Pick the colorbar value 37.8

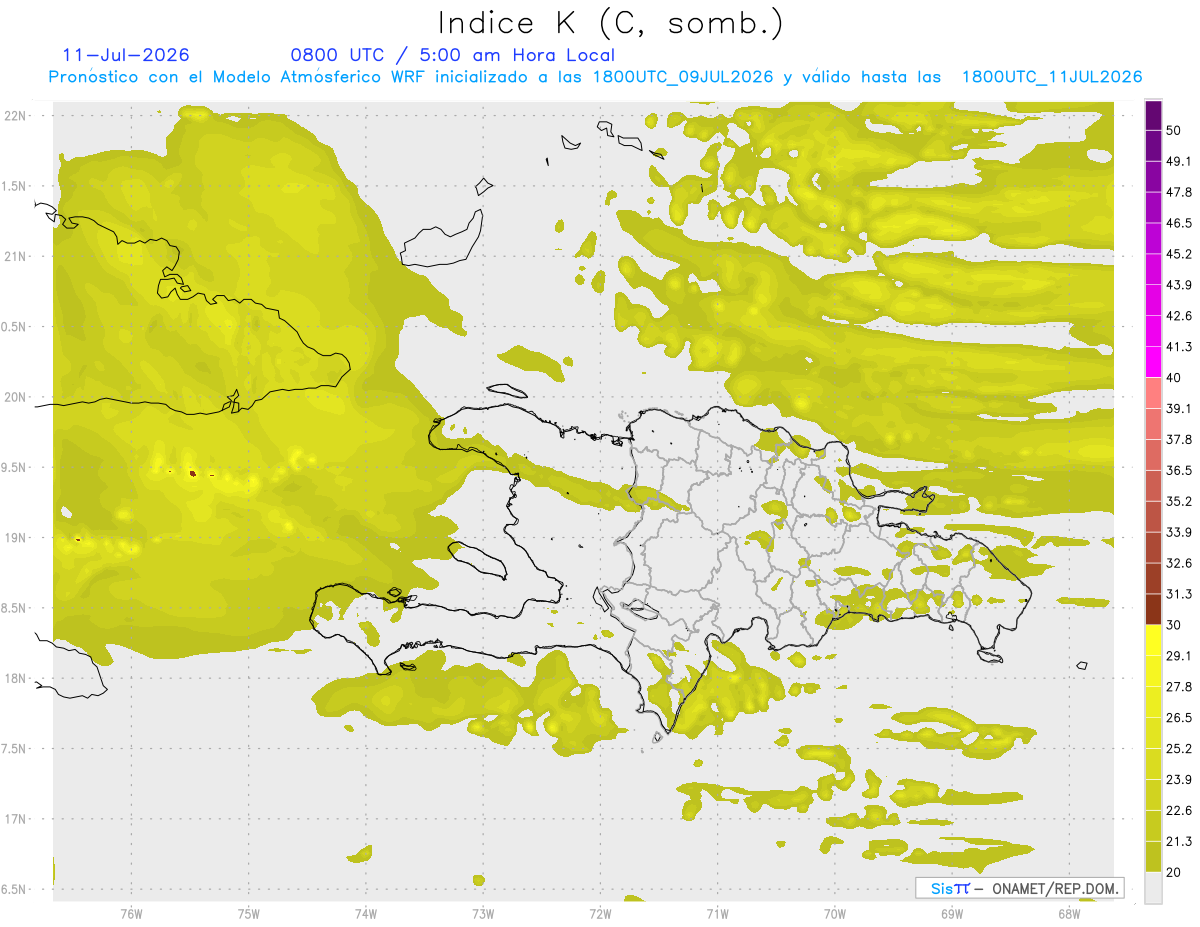coord(1179,440)
